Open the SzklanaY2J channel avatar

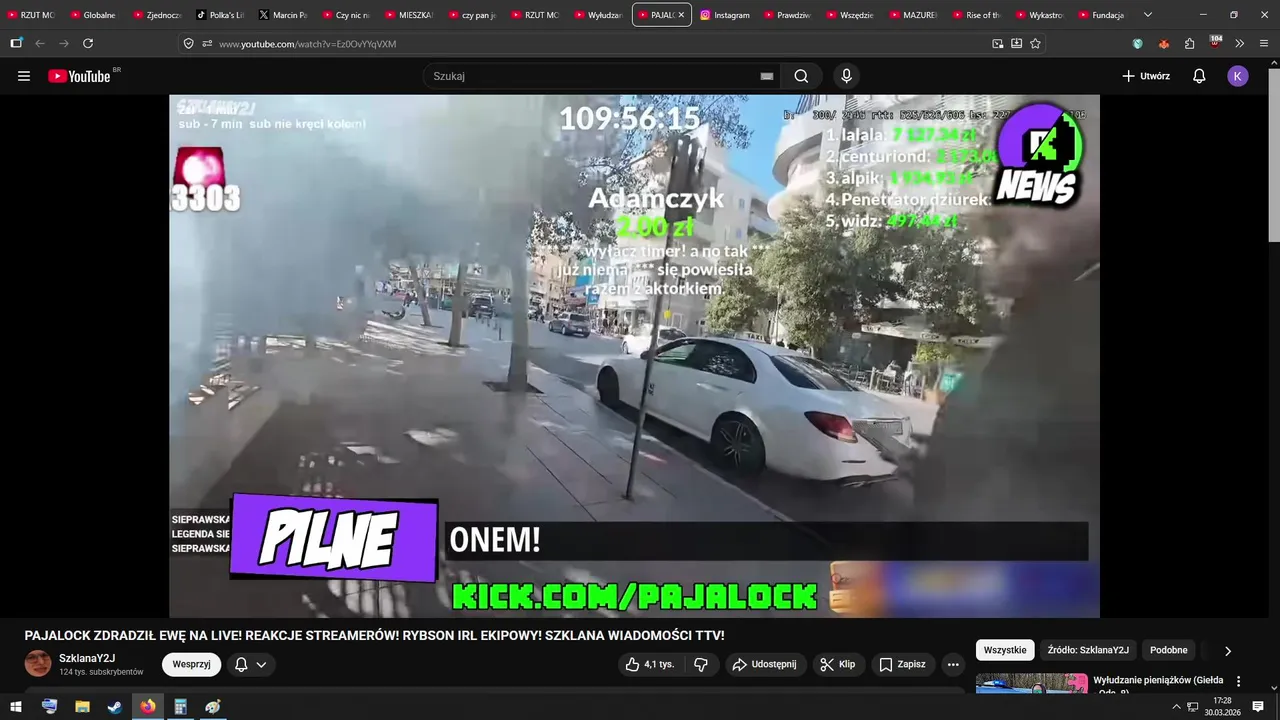38,664
